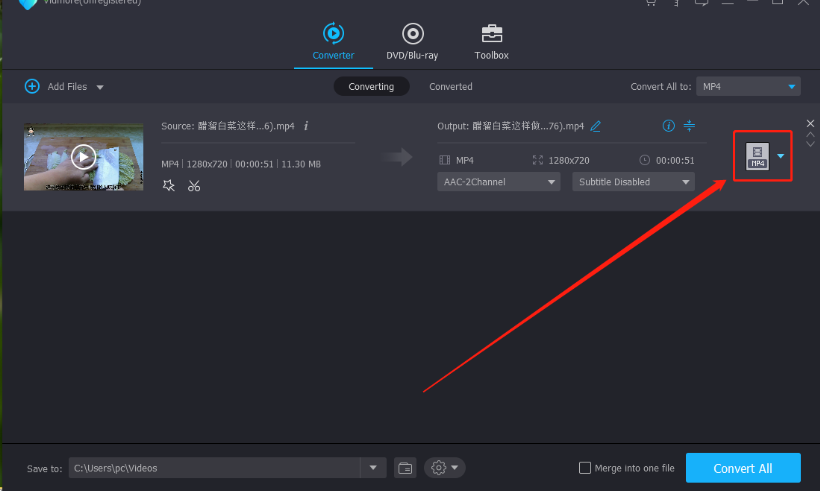The image size is (820, 491).
Task: Show the Converting list
Action: [x=371, y=86]
